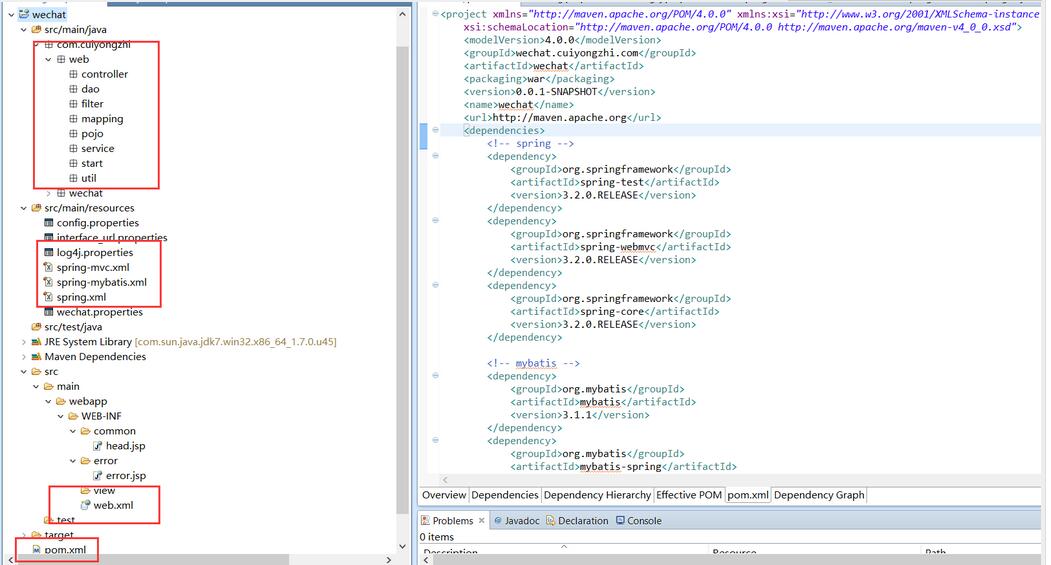This screenshot has height=565, width=1051.
Task: Click the src/test/java folder icon
Action: 36,327
